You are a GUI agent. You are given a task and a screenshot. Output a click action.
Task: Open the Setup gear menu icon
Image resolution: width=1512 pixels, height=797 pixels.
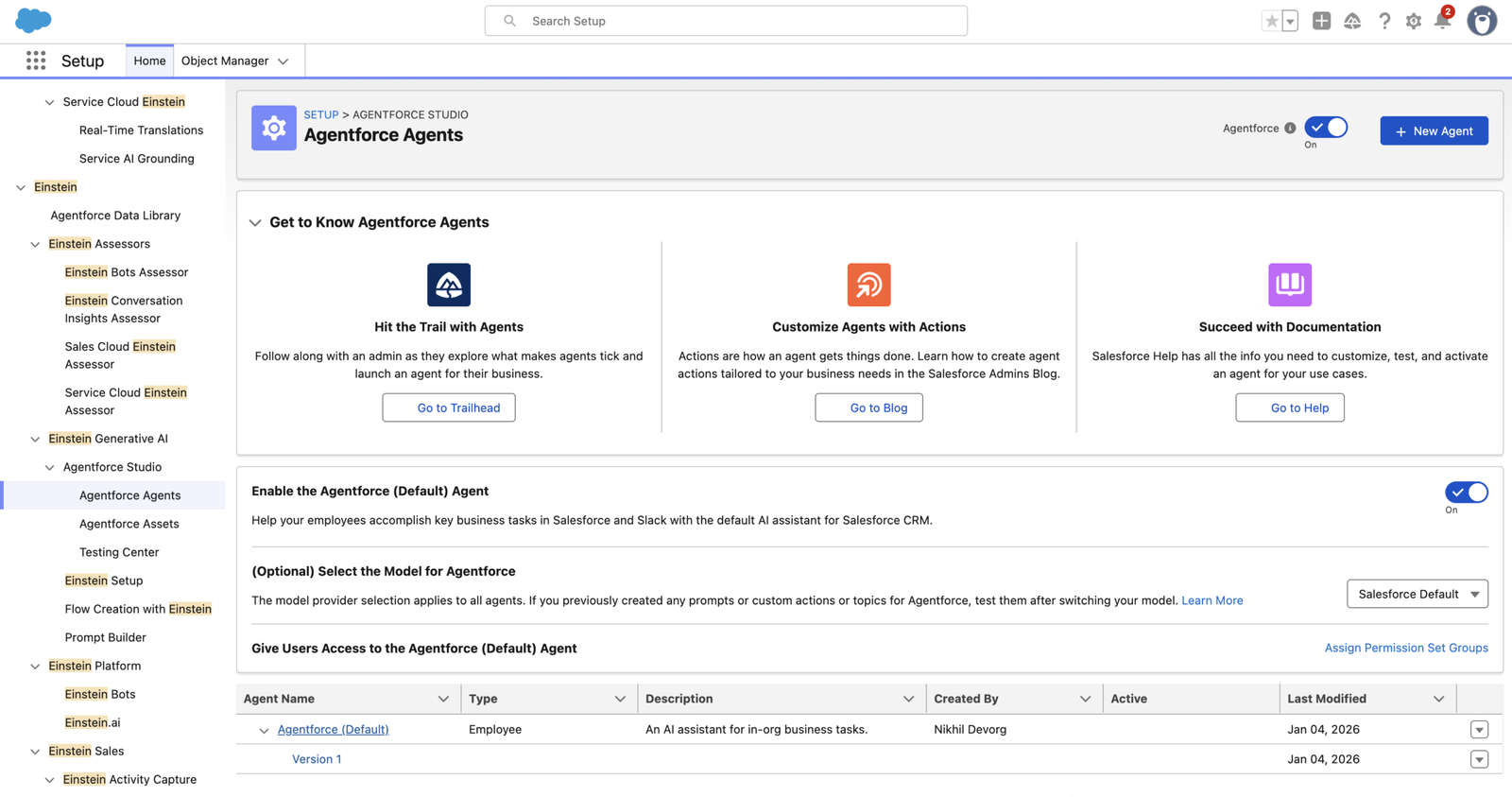(1413, 21)
